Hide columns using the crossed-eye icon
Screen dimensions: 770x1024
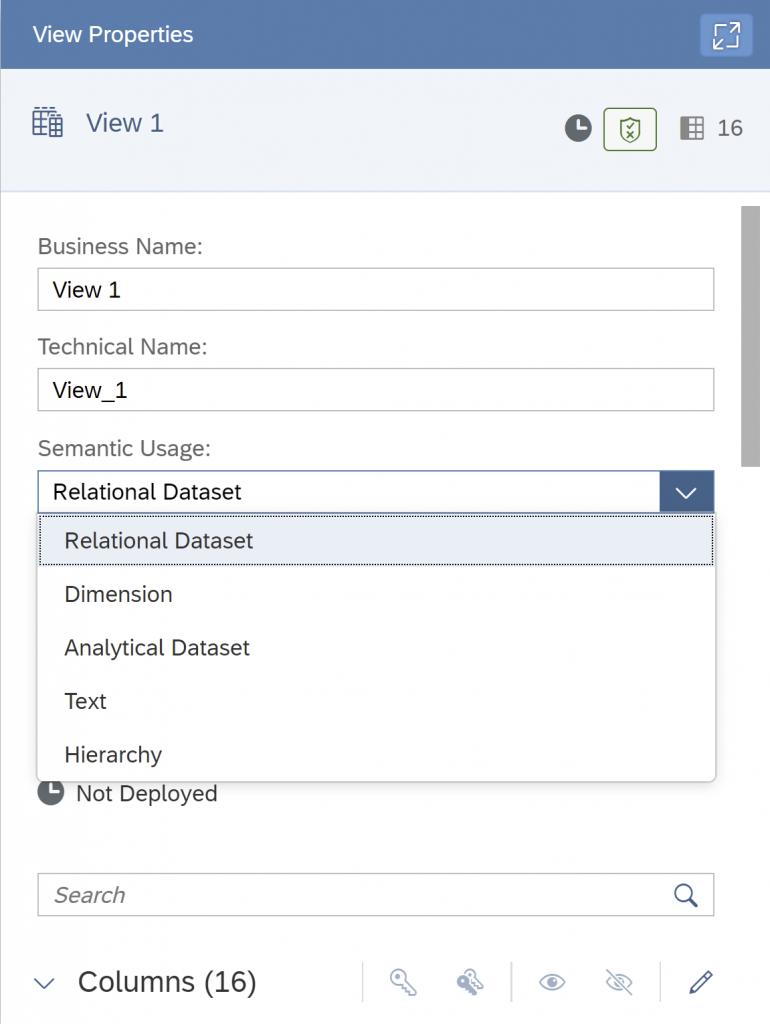(x=618, y=982)
